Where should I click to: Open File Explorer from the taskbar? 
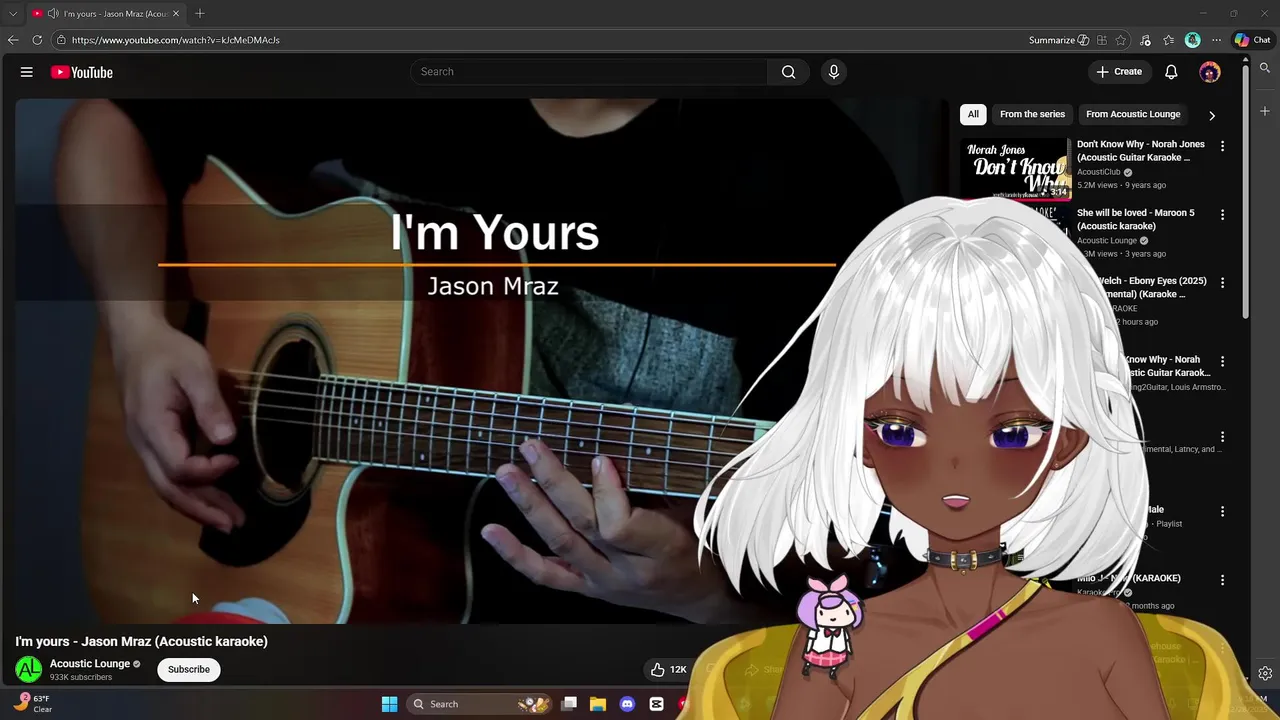(x=598, y=704)
